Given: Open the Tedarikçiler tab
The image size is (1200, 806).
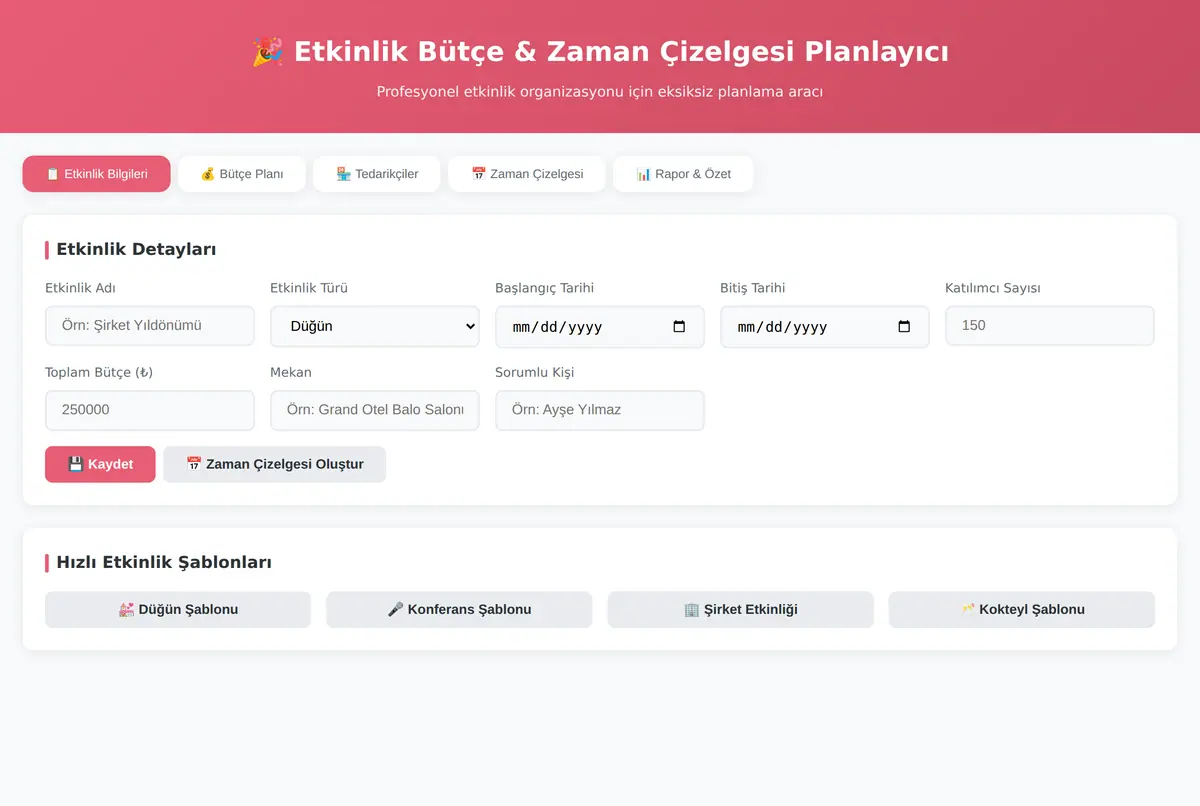Looking at the screenshot, I should point(377,174).
